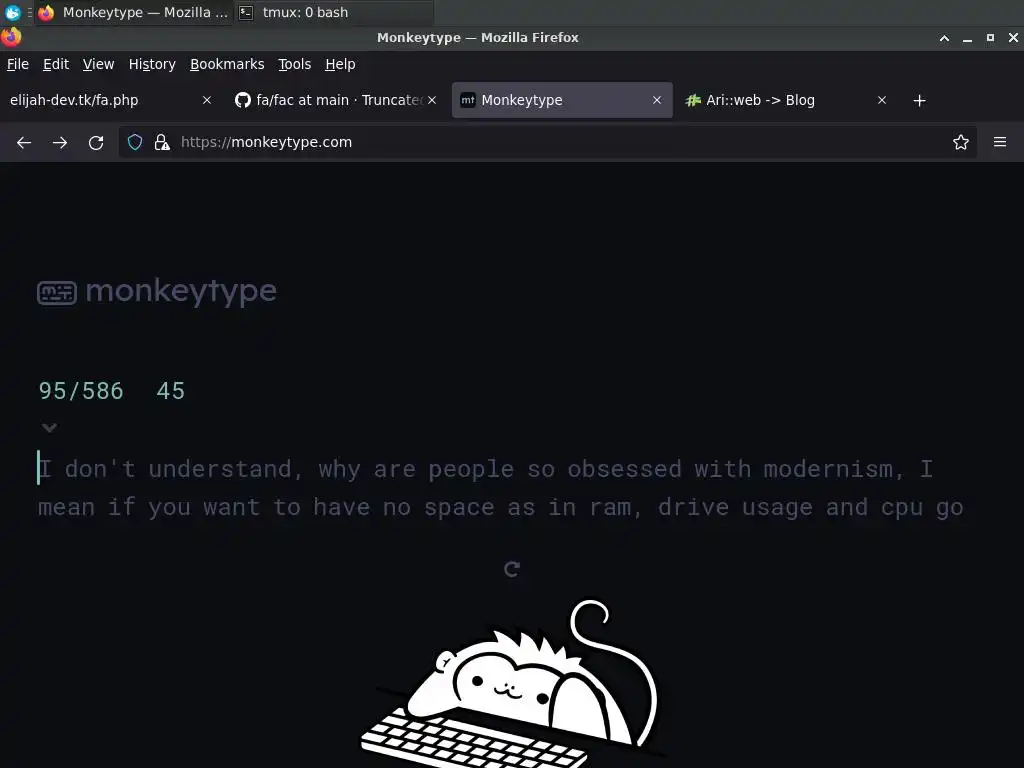Expand the chevron below the word counter
This screenshot has width=1024, height=768.
coord(49,428)
